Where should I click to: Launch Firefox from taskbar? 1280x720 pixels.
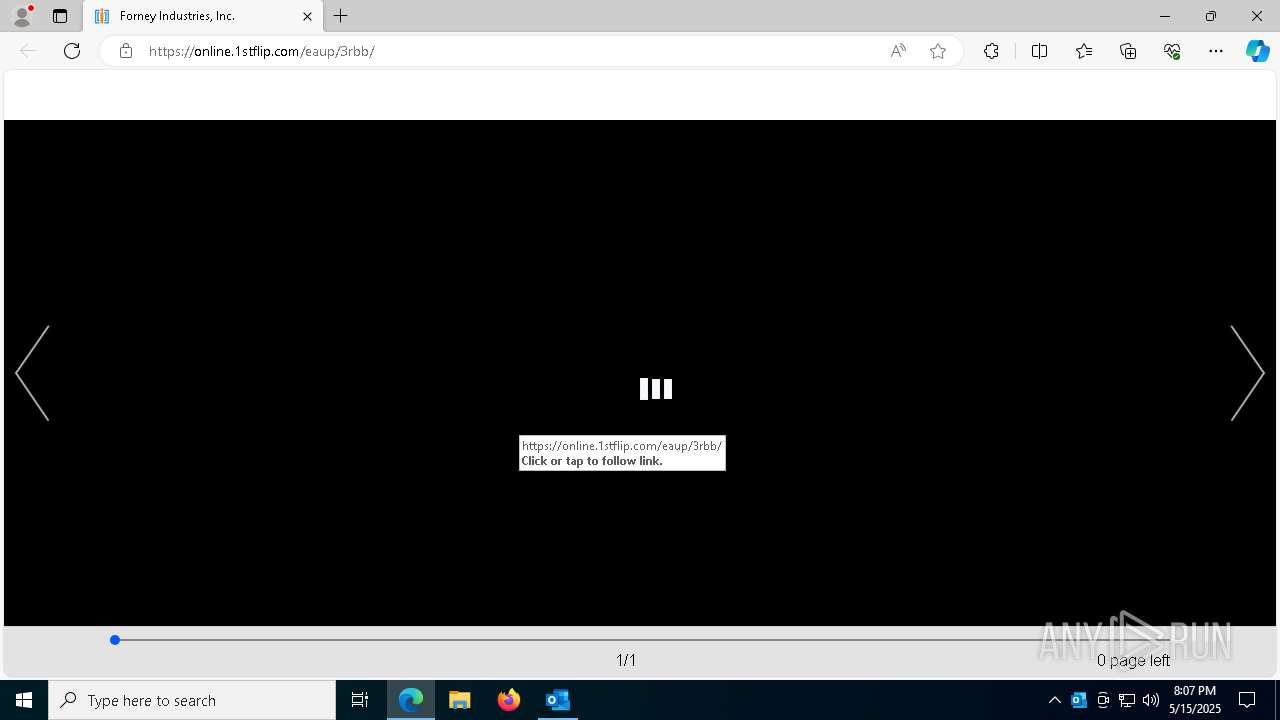(509, 700)
